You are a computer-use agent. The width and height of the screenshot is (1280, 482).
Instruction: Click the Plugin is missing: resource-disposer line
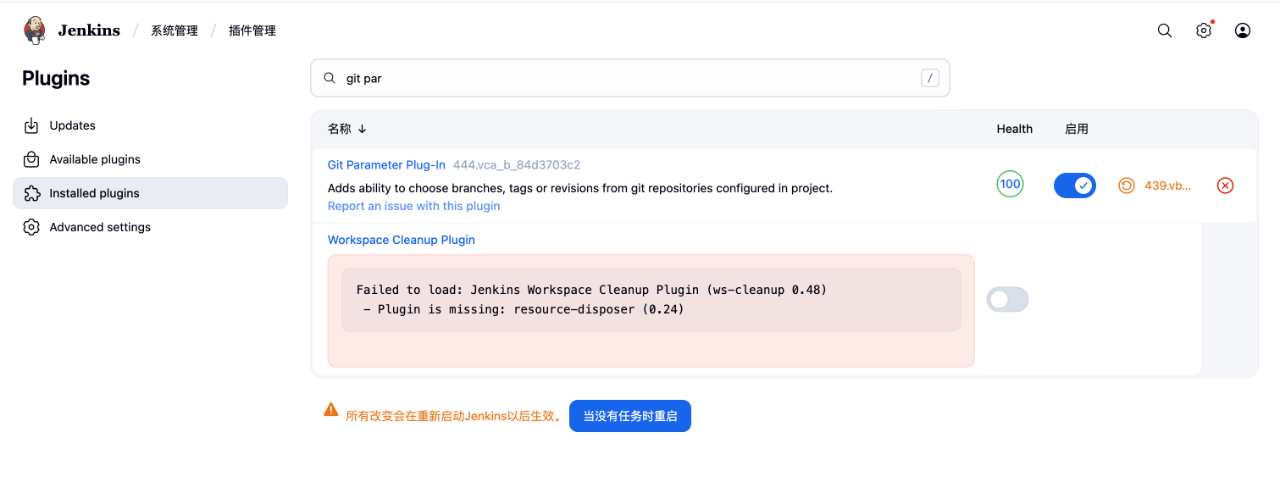pos(523,309)
